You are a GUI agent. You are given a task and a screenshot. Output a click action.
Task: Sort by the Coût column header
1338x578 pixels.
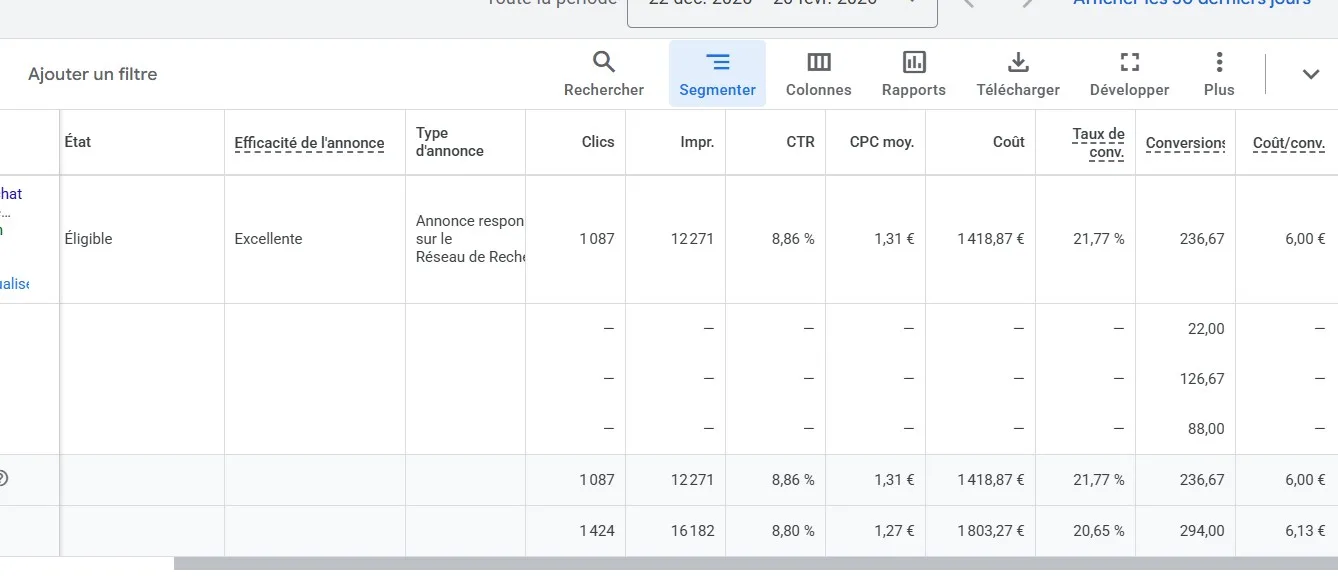click(1008, 142)
